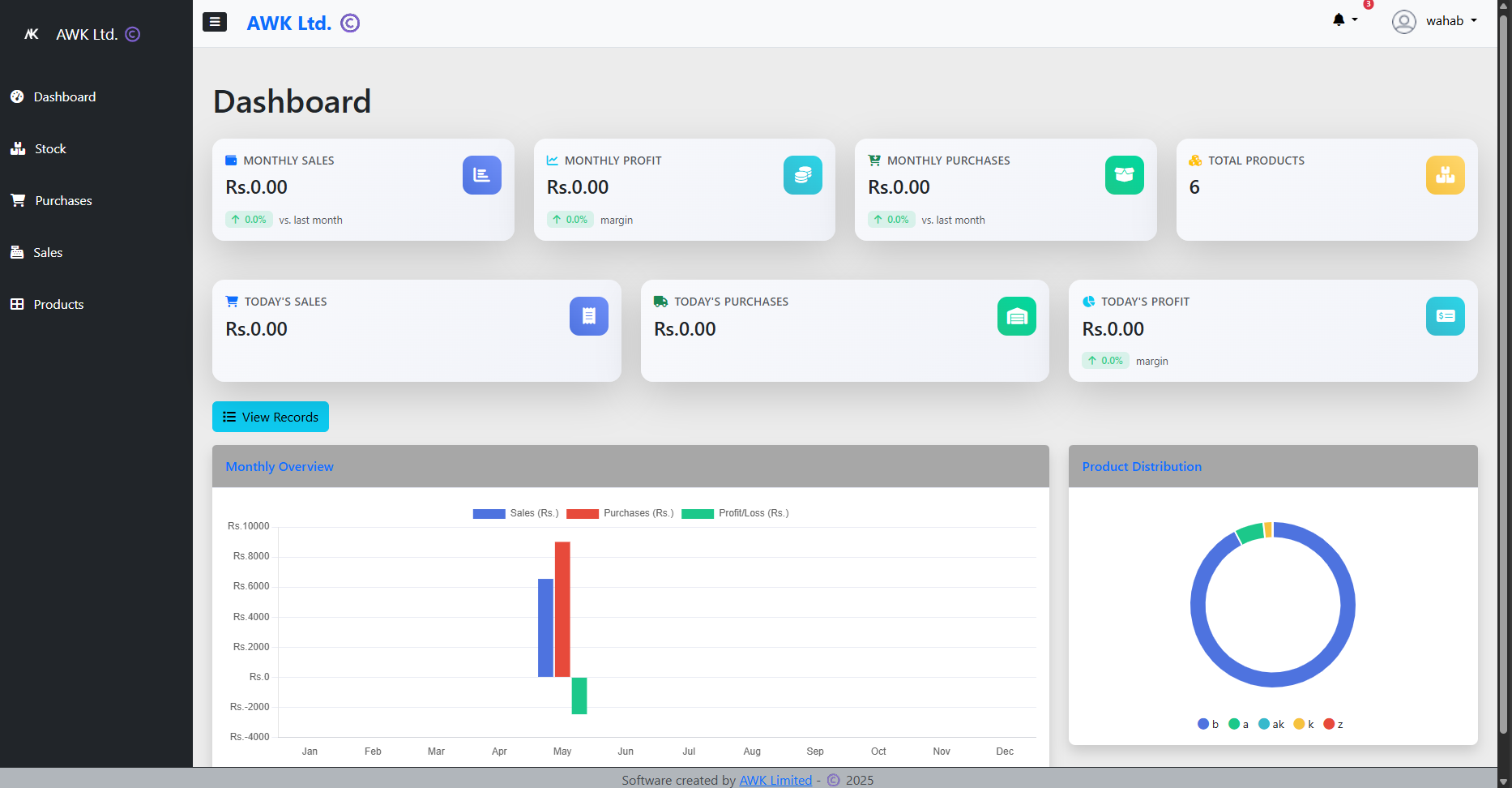Click the Products grid icon in sidebar
Image resolution: width=1512 pixels, height=788 pixels.
click(17, 304)
